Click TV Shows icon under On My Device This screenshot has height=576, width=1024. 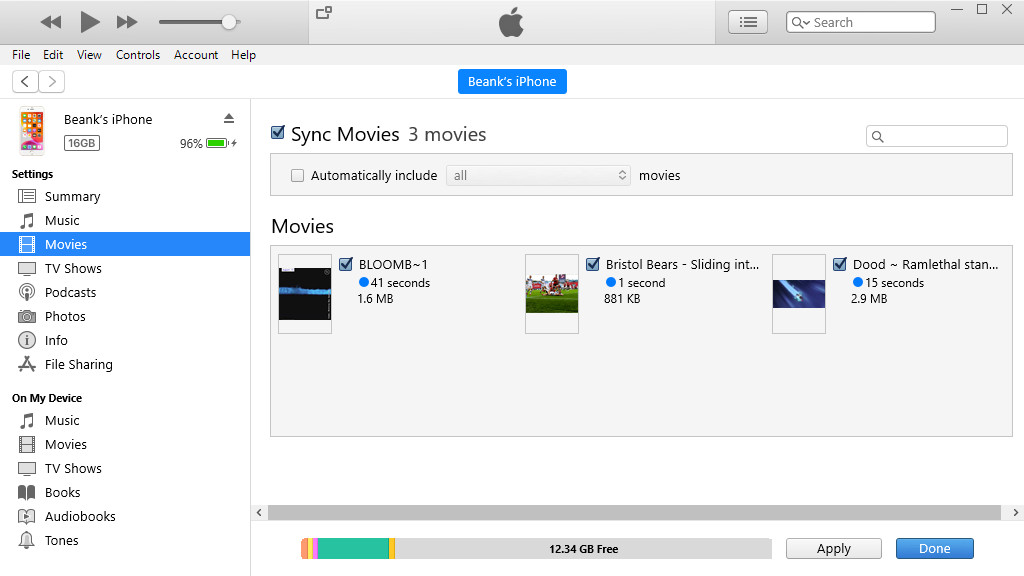(27, 468)
